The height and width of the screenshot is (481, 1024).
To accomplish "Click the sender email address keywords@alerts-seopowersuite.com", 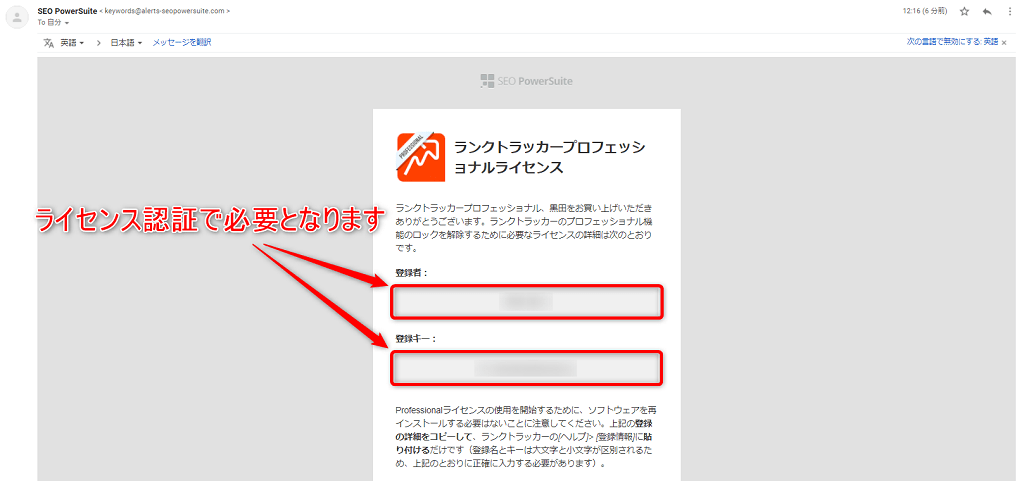I will [165, 10].
